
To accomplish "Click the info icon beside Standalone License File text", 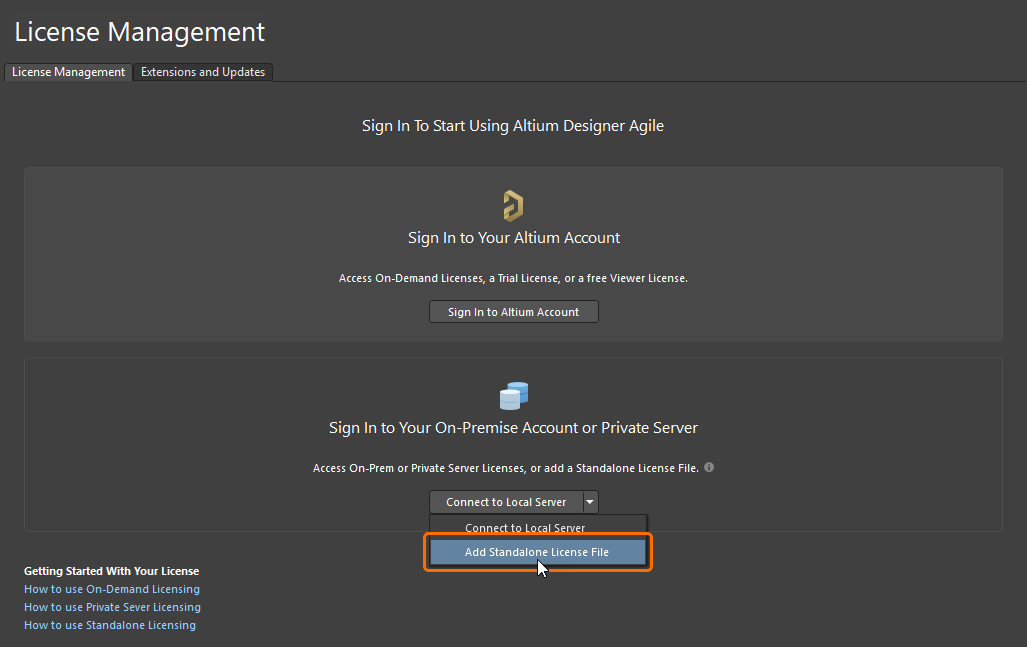I will (709, 467).
